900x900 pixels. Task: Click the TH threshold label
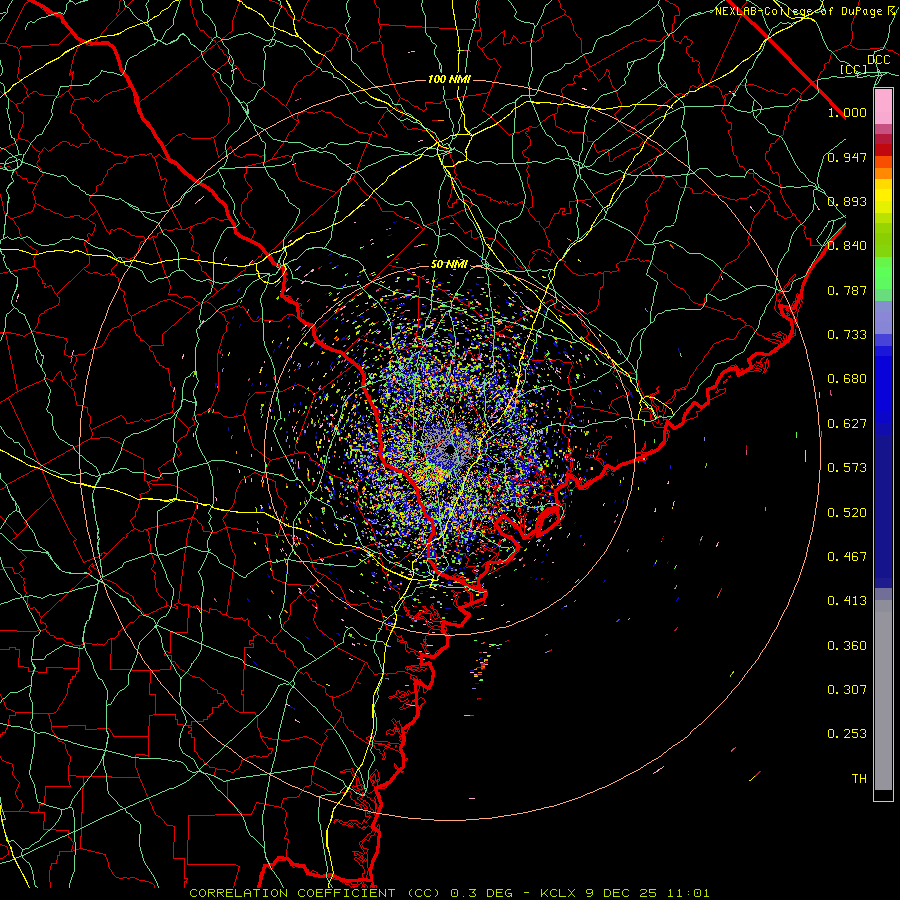(x=859, y=779)
